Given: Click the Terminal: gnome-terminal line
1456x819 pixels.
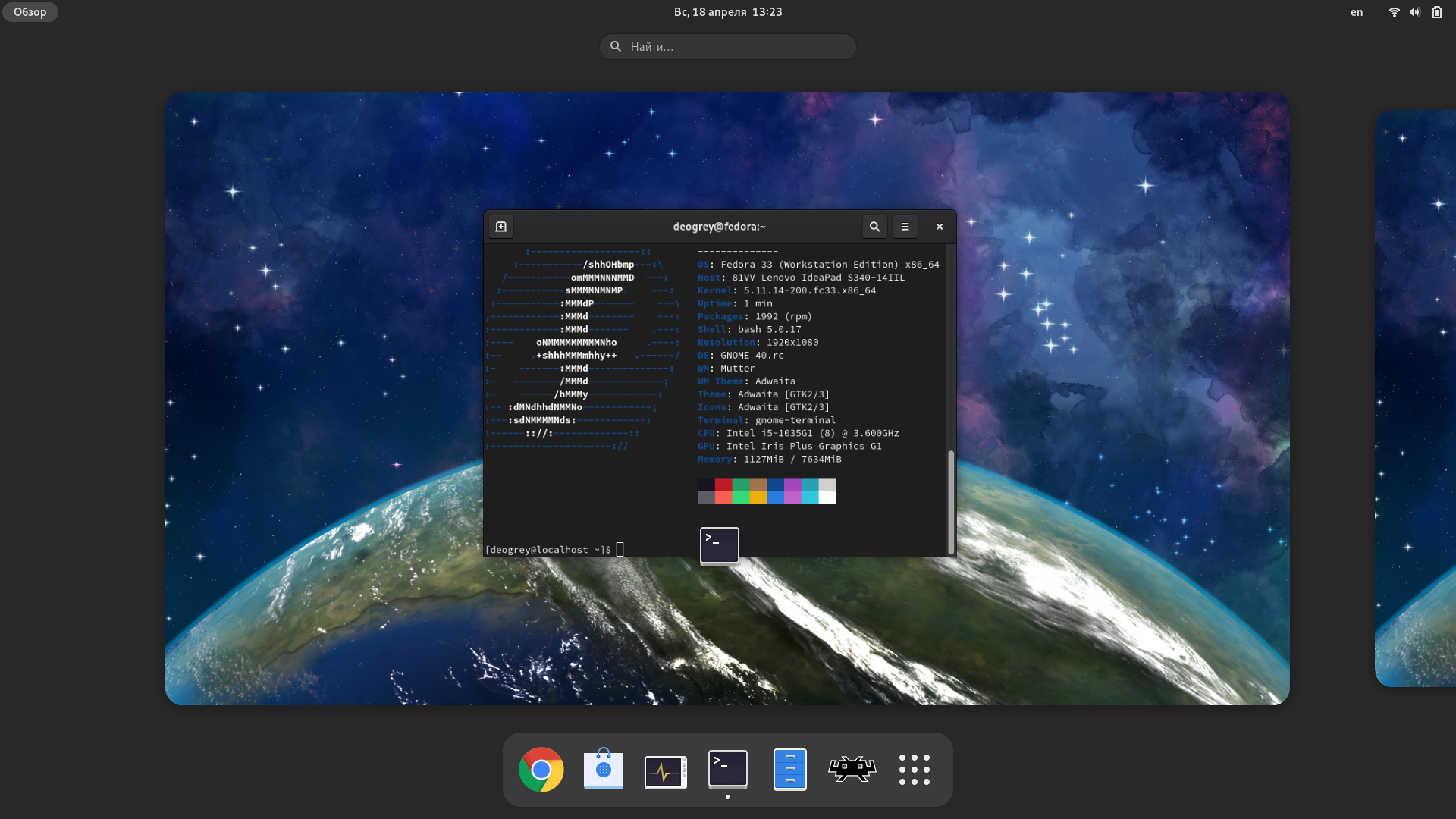Looking at the screenshot, I should (767, 420).
